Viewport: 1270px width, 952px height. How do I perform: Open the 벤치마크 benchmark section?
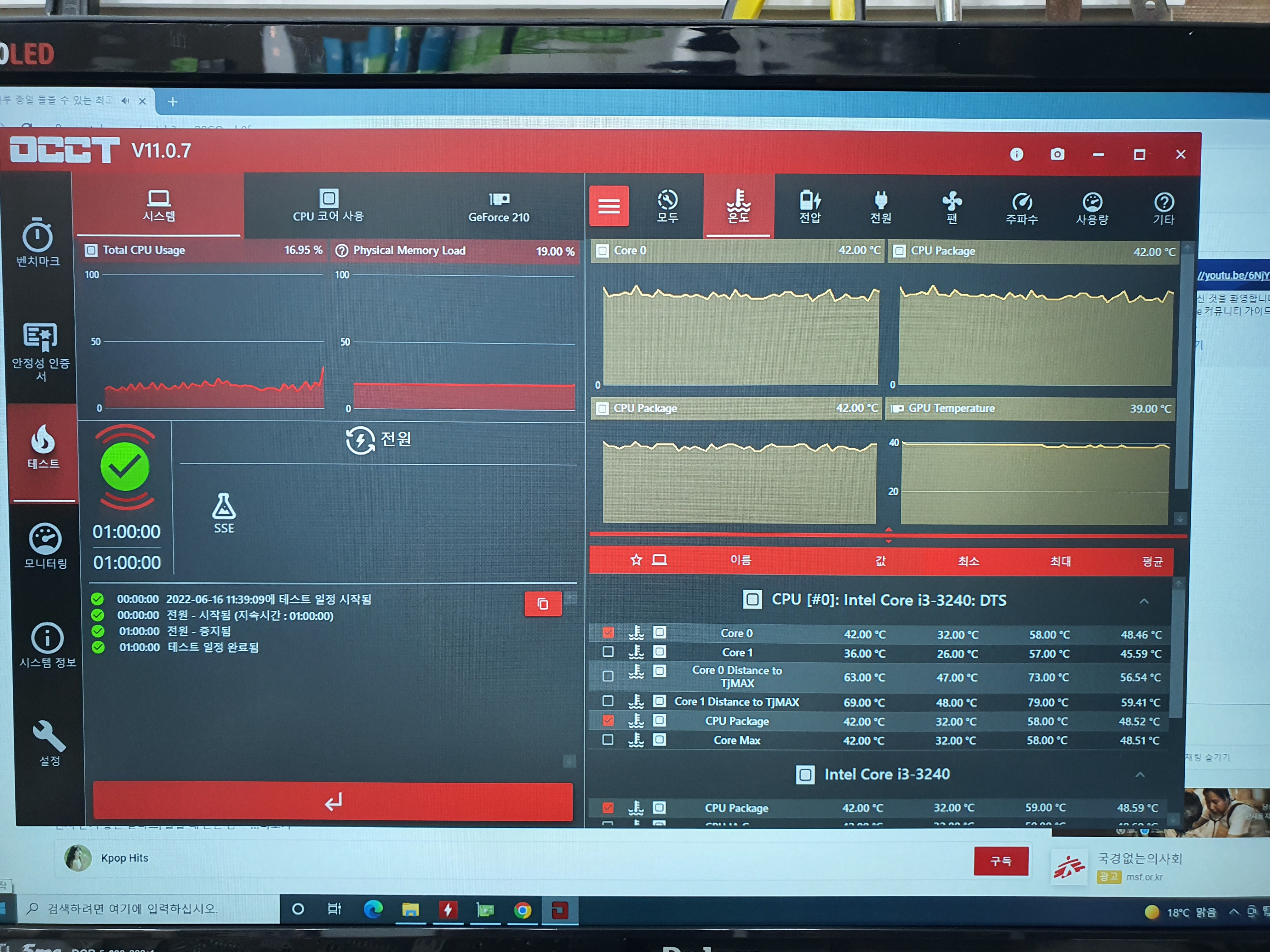[38, 242]
